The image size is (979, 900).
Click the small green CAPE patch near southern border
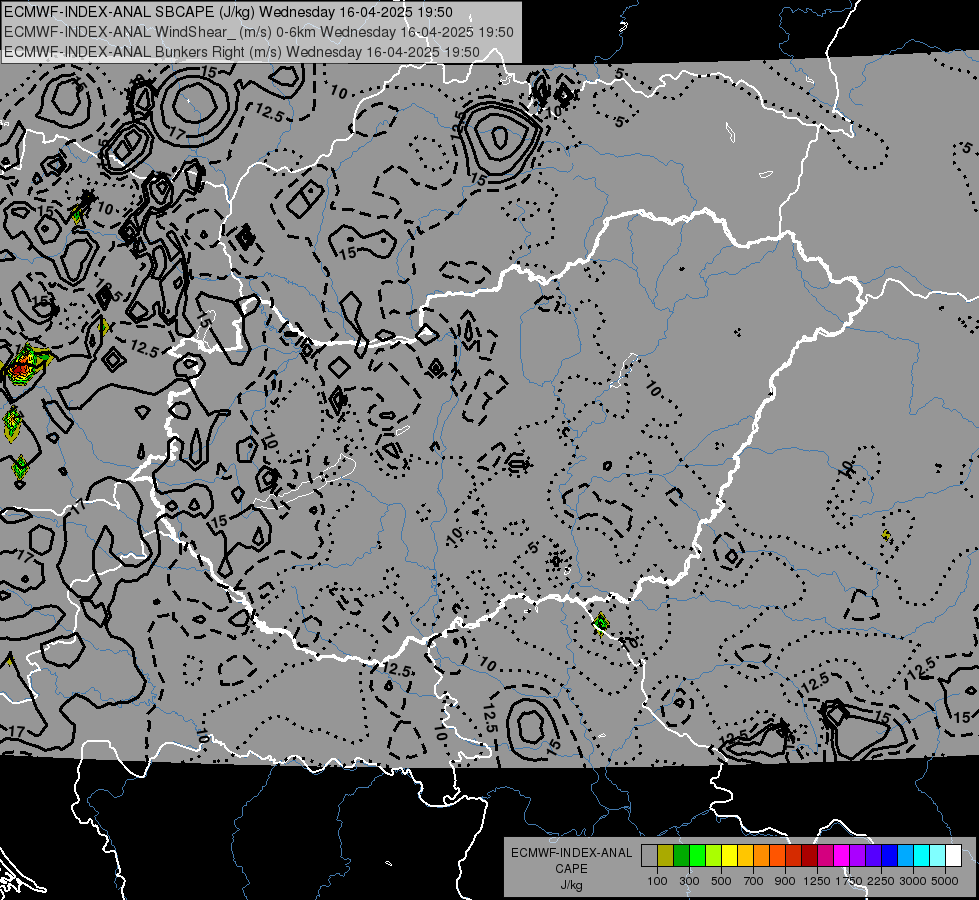point(601,623)
